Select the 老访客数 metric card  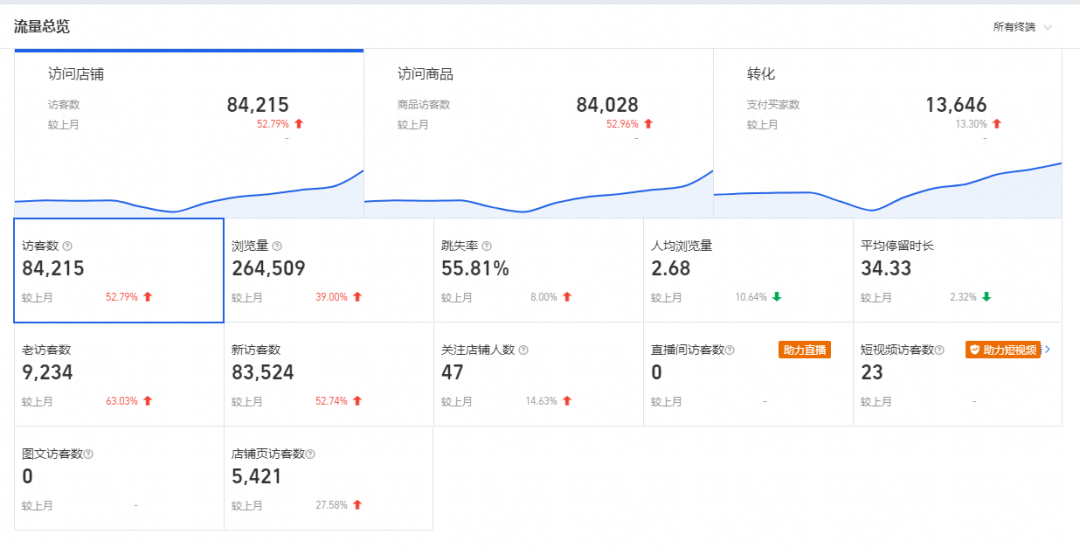[118, 375]
